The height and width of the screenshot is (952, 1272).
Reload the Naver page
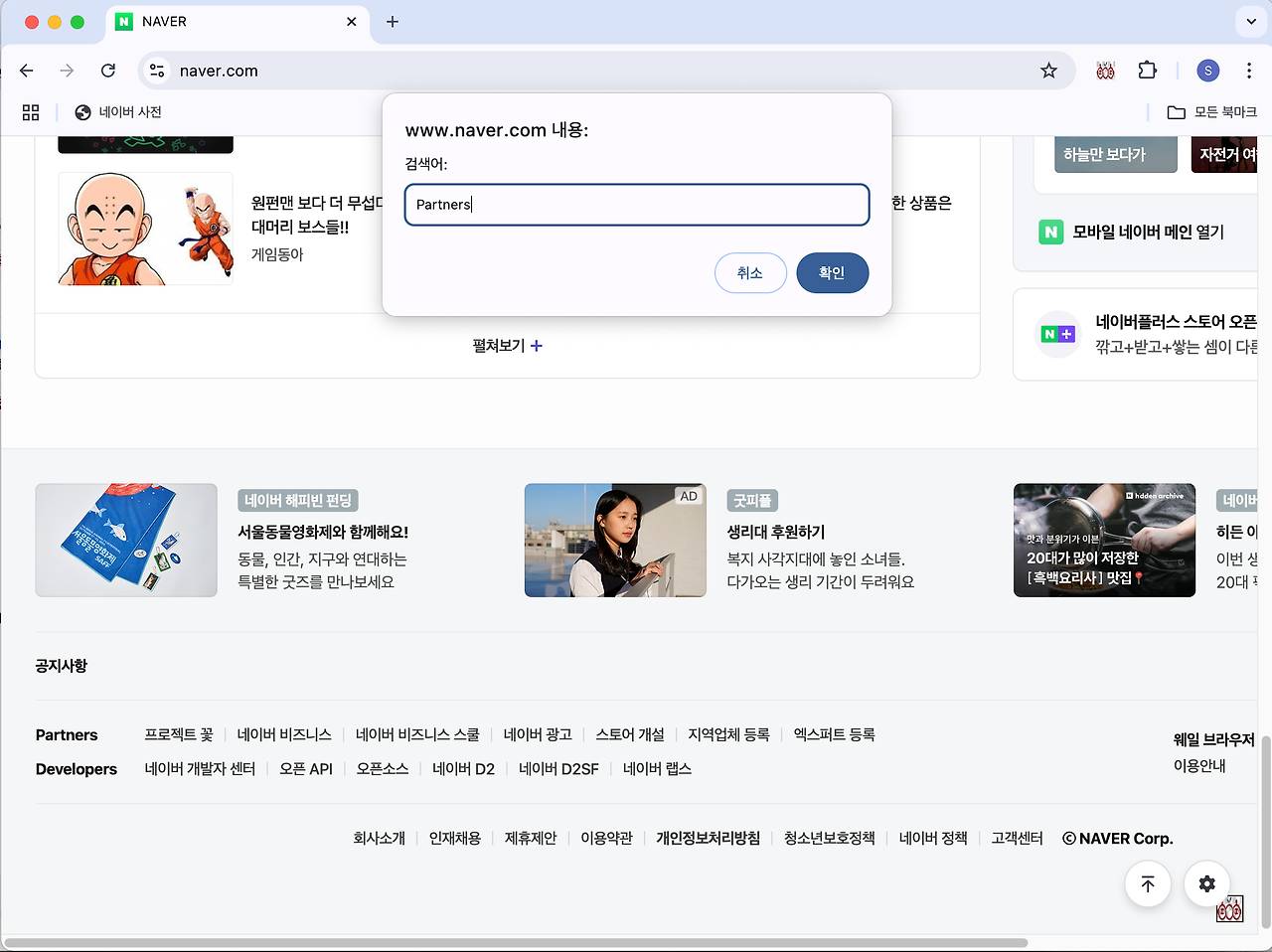tap(108, 71)
